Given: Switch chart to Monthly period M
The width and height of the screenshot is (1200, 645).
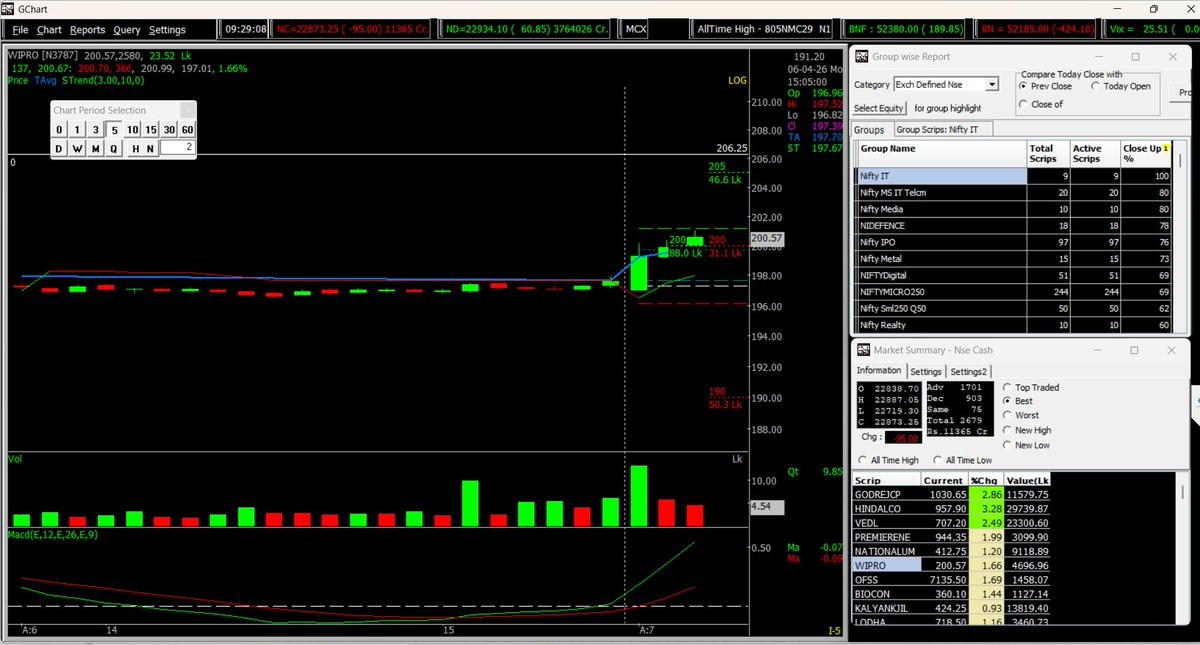Looking at the screenshot, I should (95, 148).
